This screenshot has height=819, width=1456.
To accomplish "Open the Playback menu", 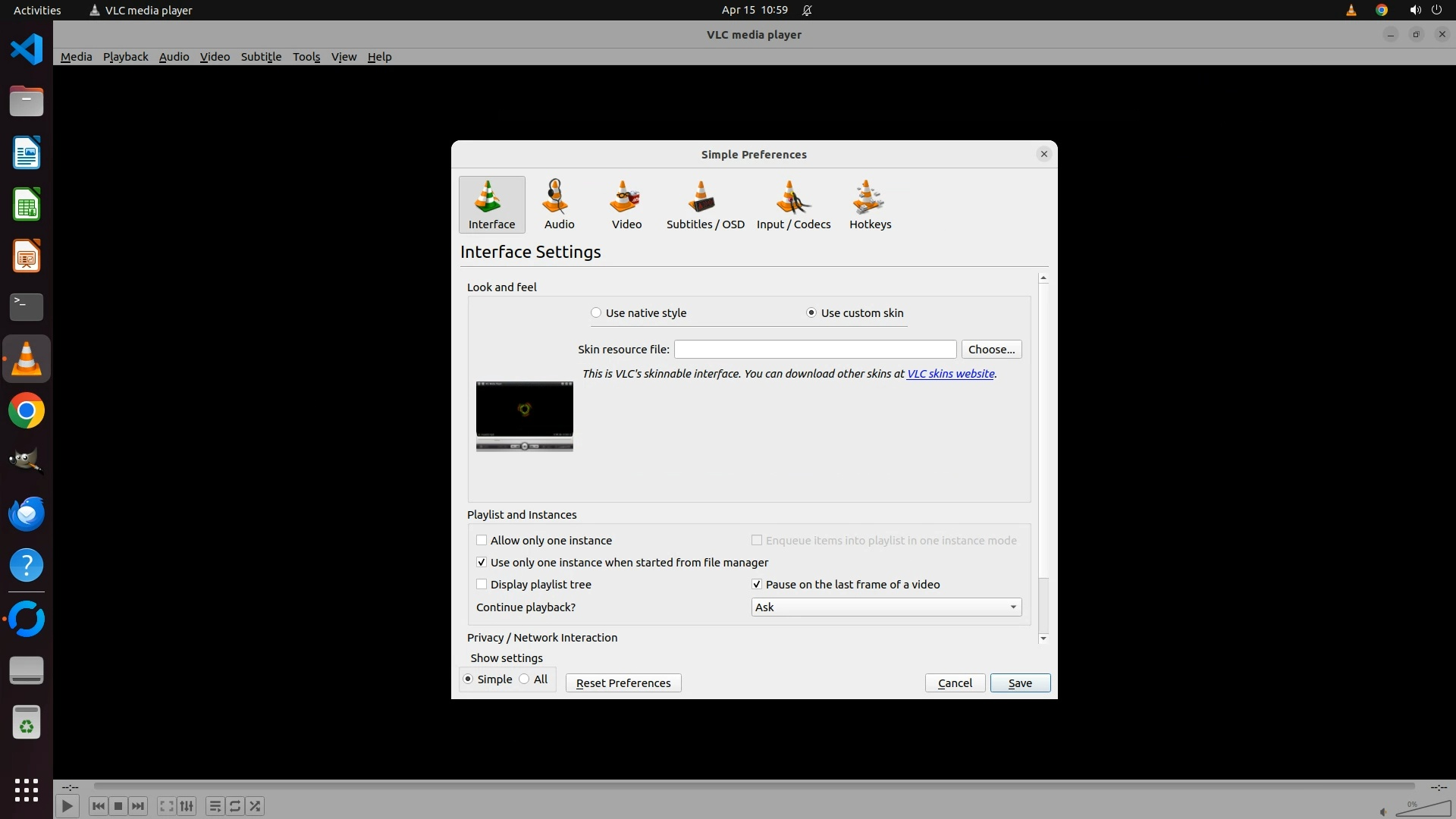I will click(125, 57).
